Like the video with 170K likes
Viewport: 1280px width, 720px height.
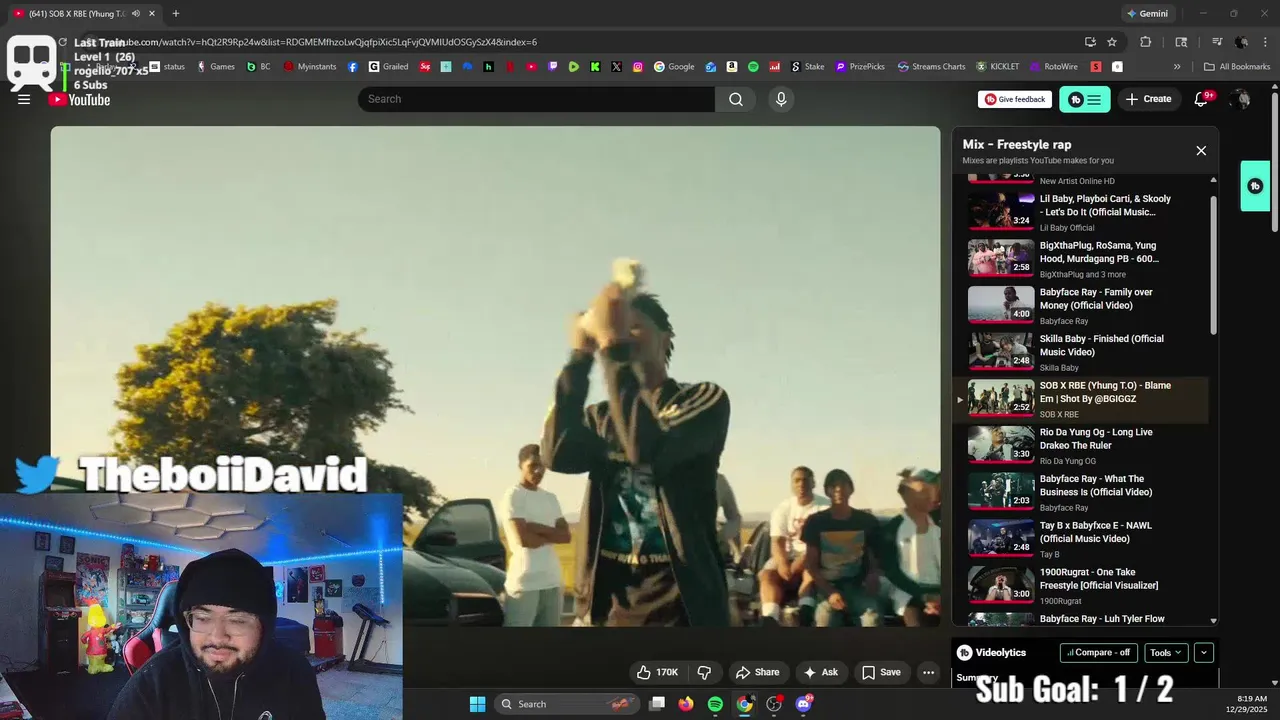(657, 672)
